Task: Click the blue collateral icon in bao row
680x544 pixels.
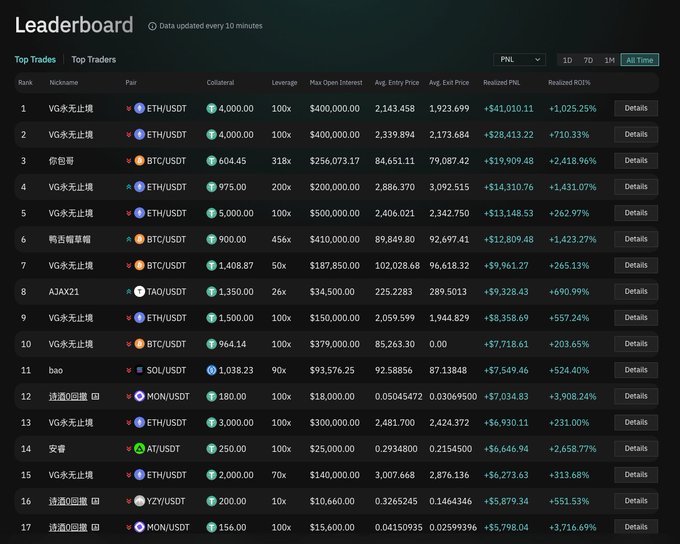Action: 212,370
